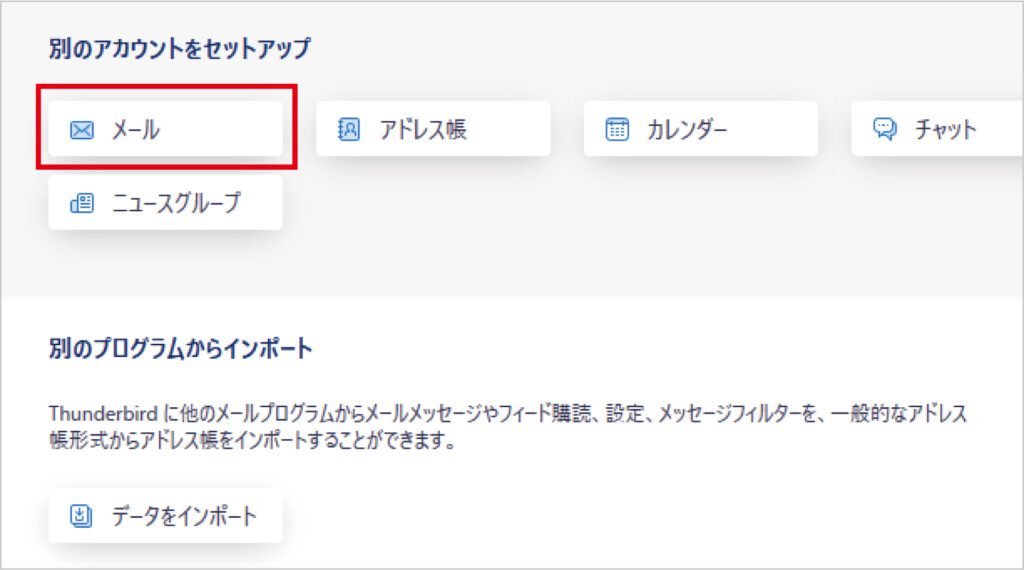Viewport: 1024px width, 570px height.
Task: Start チャット account setup
Action: [938, 129]
